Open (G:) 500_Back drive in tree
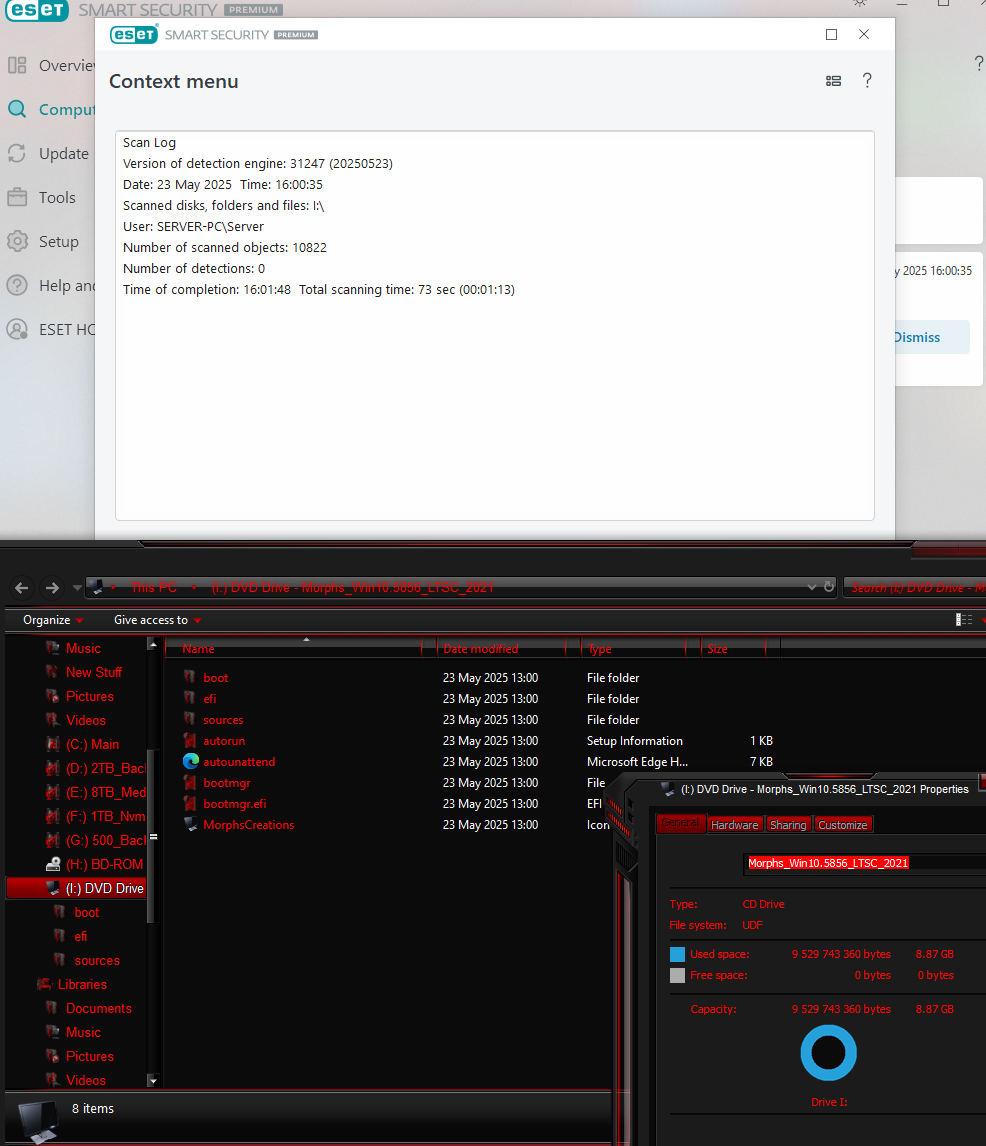 click(105, 840)
